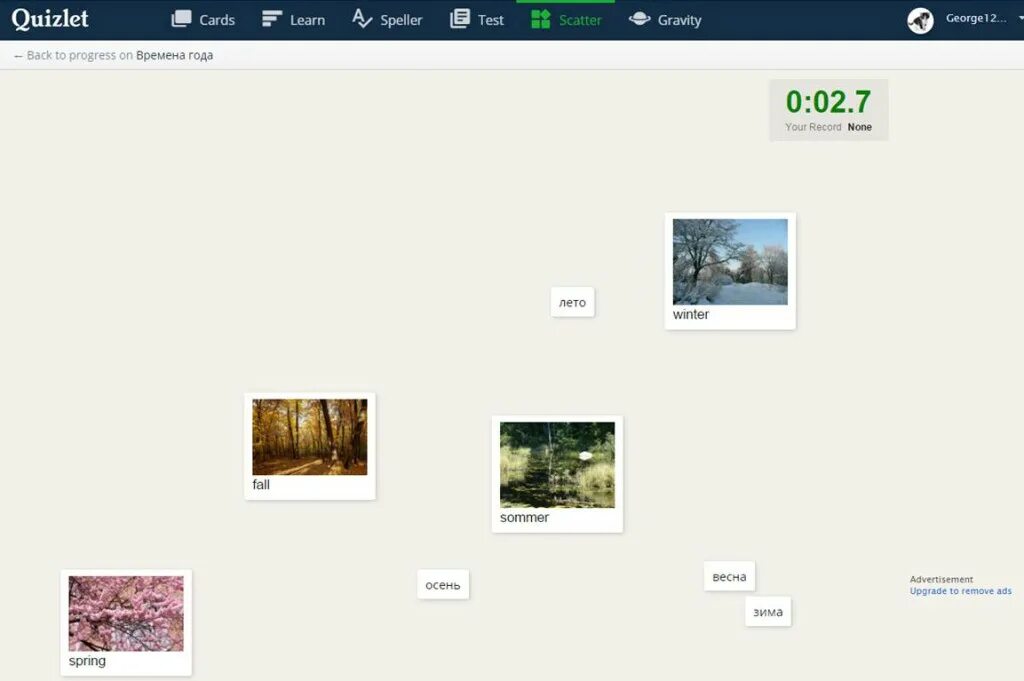
Task: Switch to the Scatter tab in navigation
Action: pos(567,18)
